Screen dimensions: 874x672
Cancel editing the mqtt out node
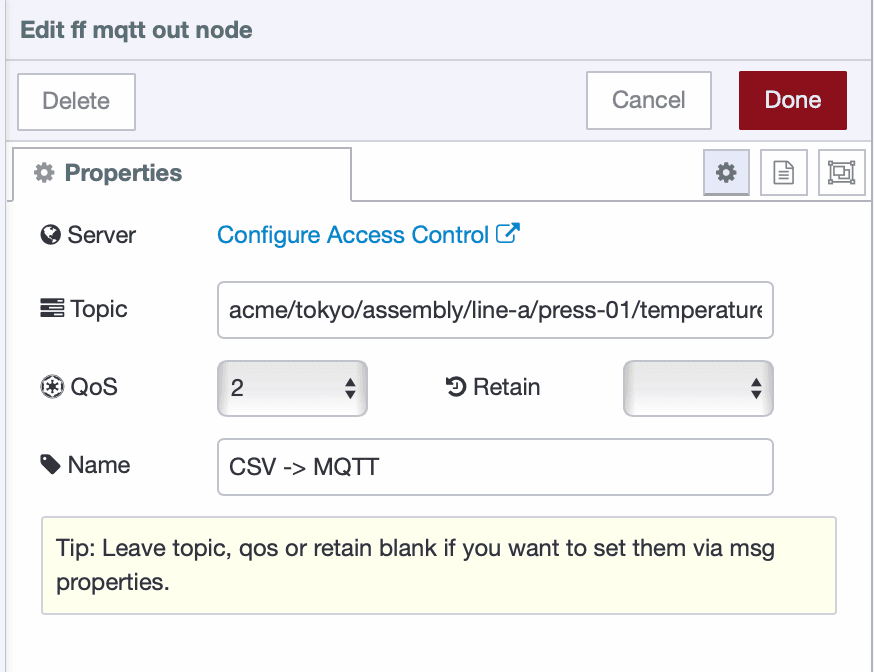pyautogui.click(x=648, y=100)
